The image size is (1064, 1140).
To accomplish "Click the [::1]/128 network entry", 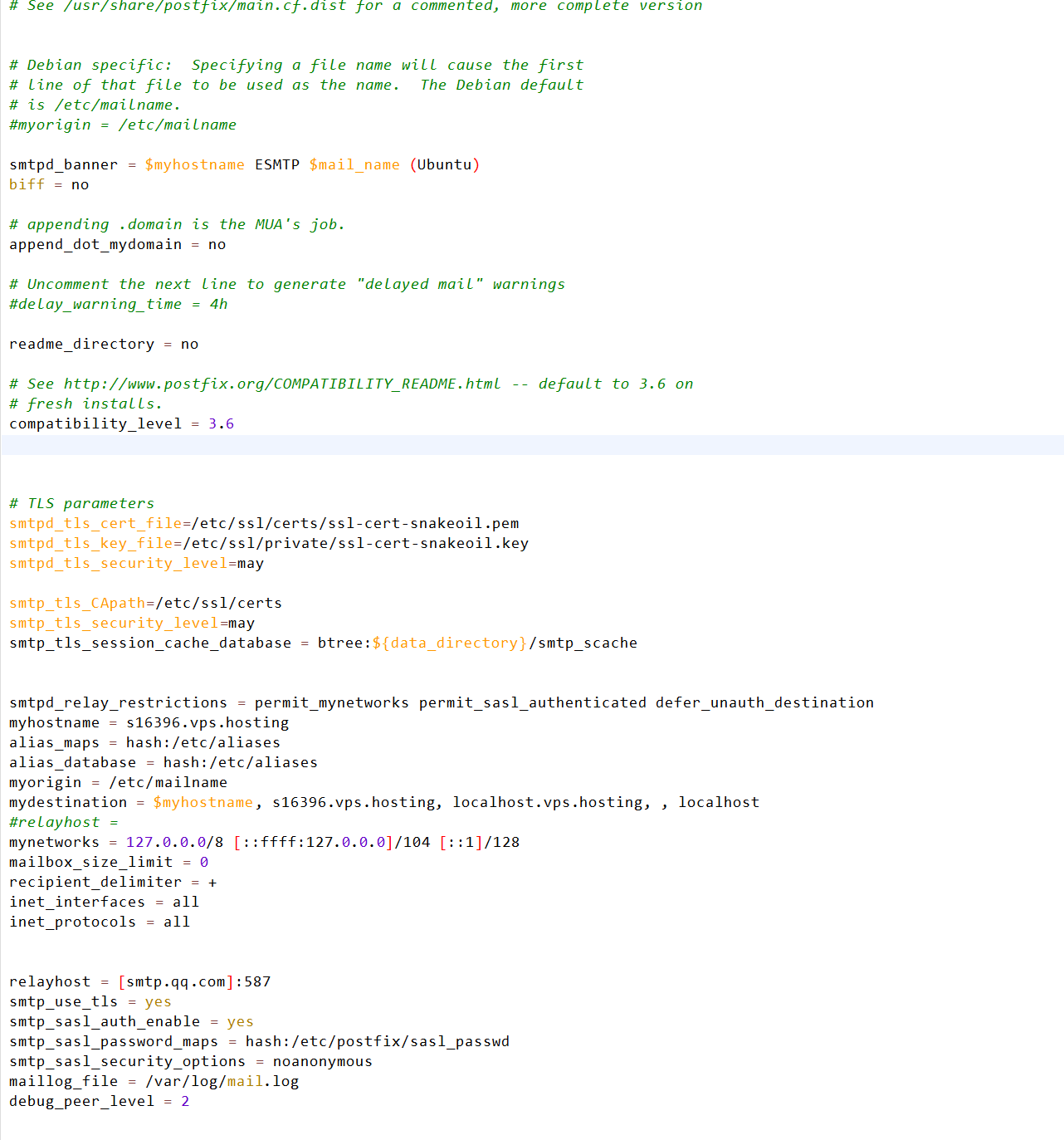I will coord(480,842).
